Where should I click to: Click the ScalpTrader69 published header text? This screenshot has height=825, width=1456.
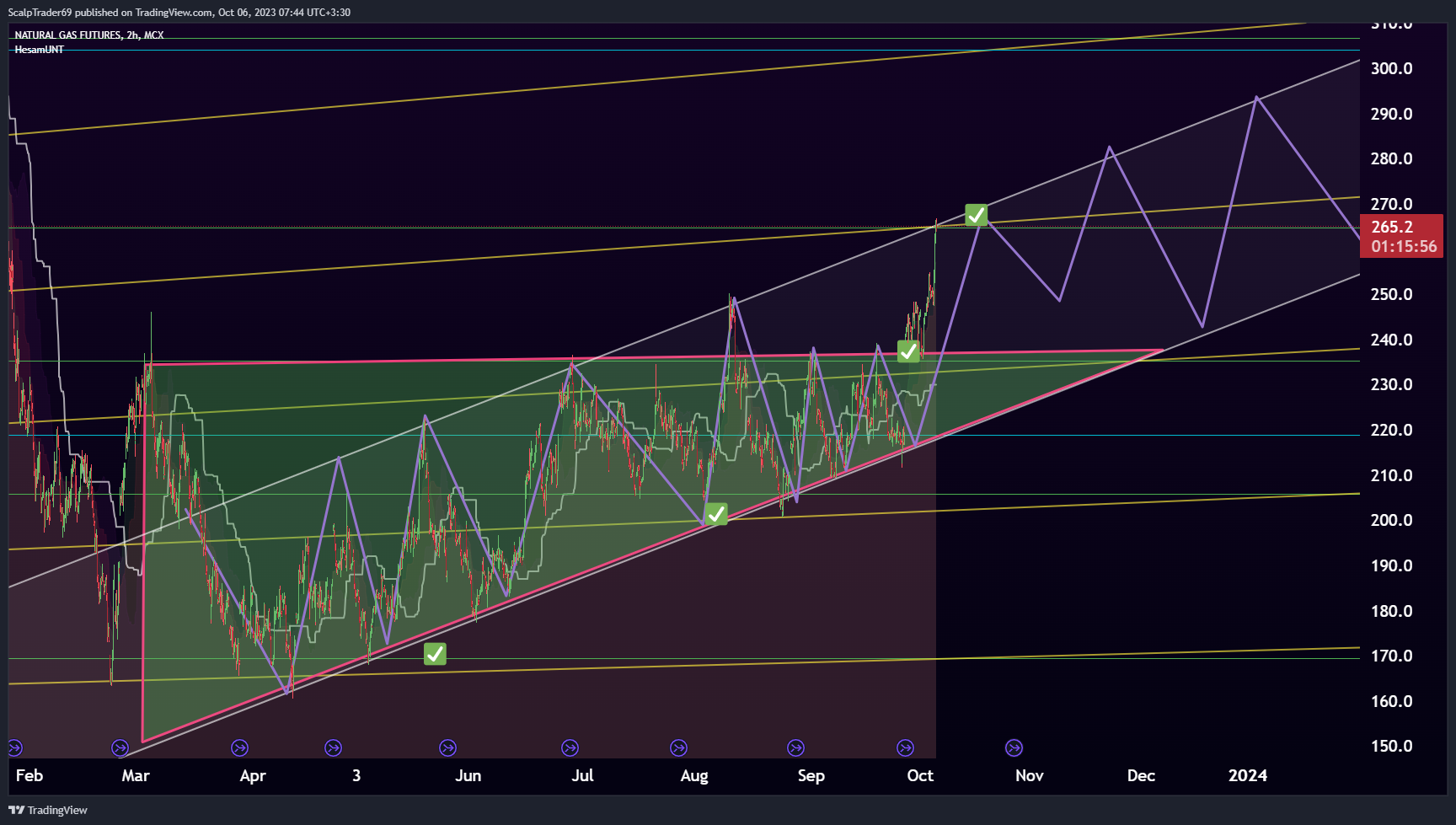(179, 12)
